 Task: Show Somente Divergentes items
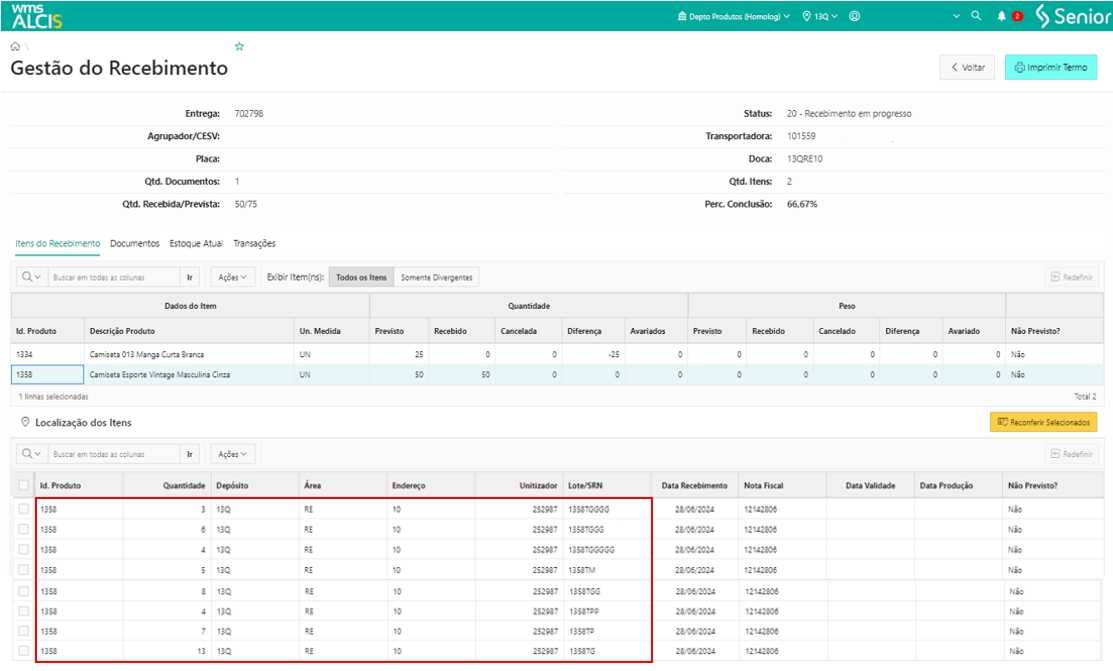(436, 277)
